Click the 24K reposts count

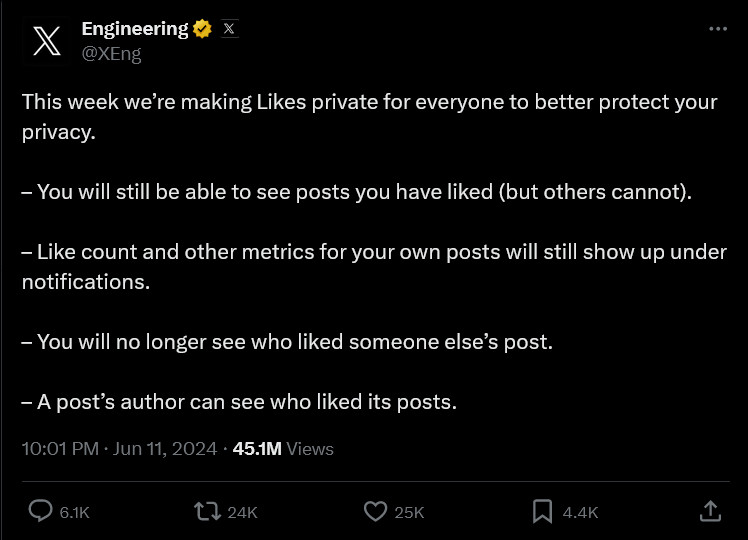click(242, 512)
